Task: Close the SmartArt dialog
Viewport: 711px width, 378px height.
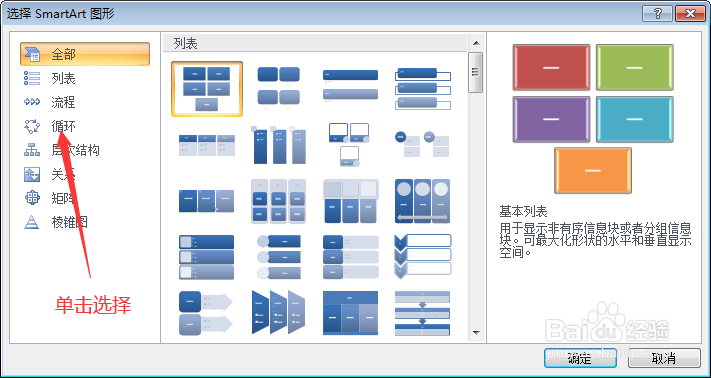Action: pos(691,14)
